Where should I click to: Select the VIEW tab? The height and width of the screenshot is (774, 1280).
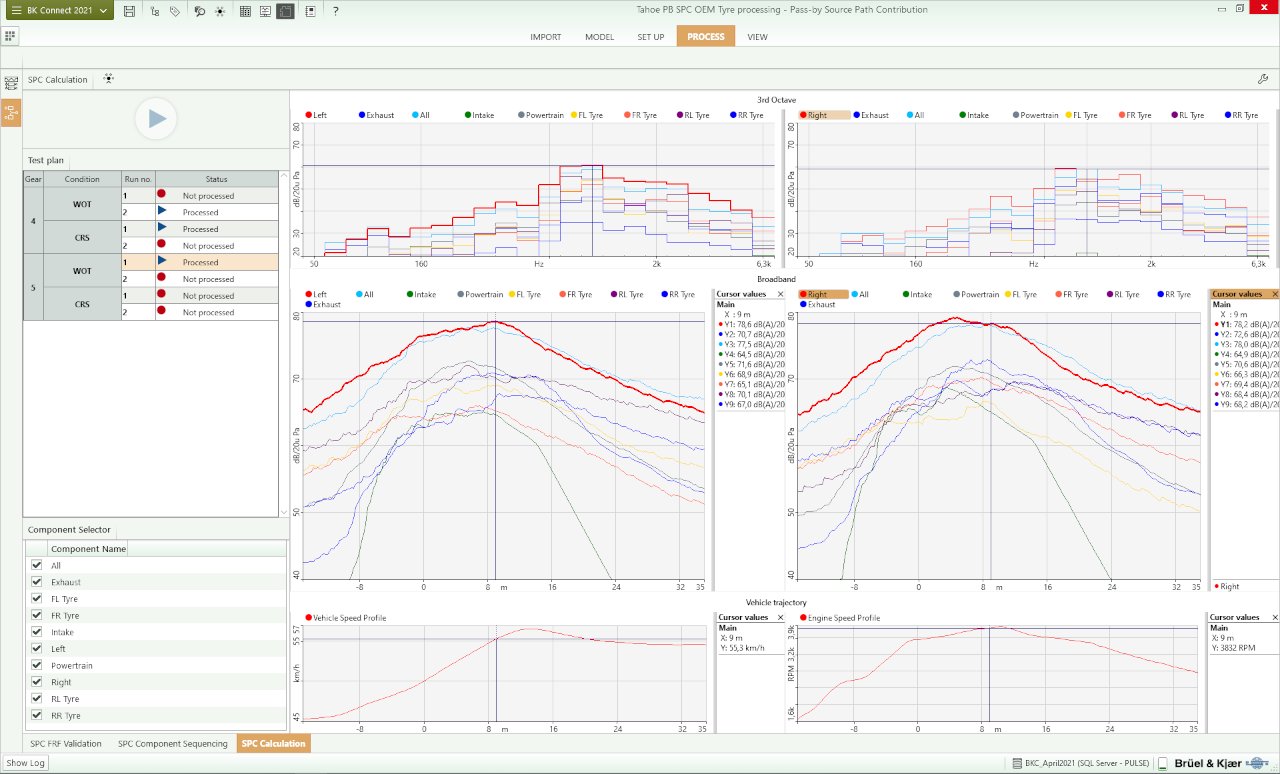757,37
